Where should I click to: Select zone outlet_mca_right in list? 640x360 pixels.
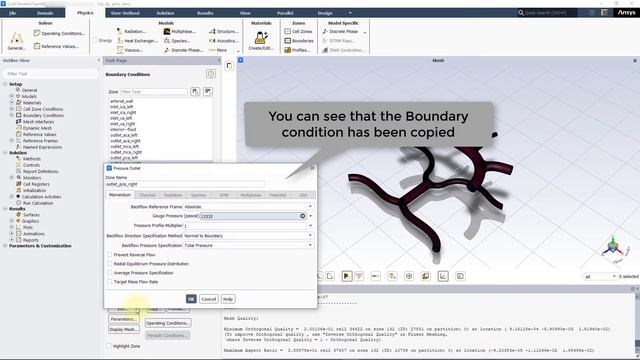point(126,152)
